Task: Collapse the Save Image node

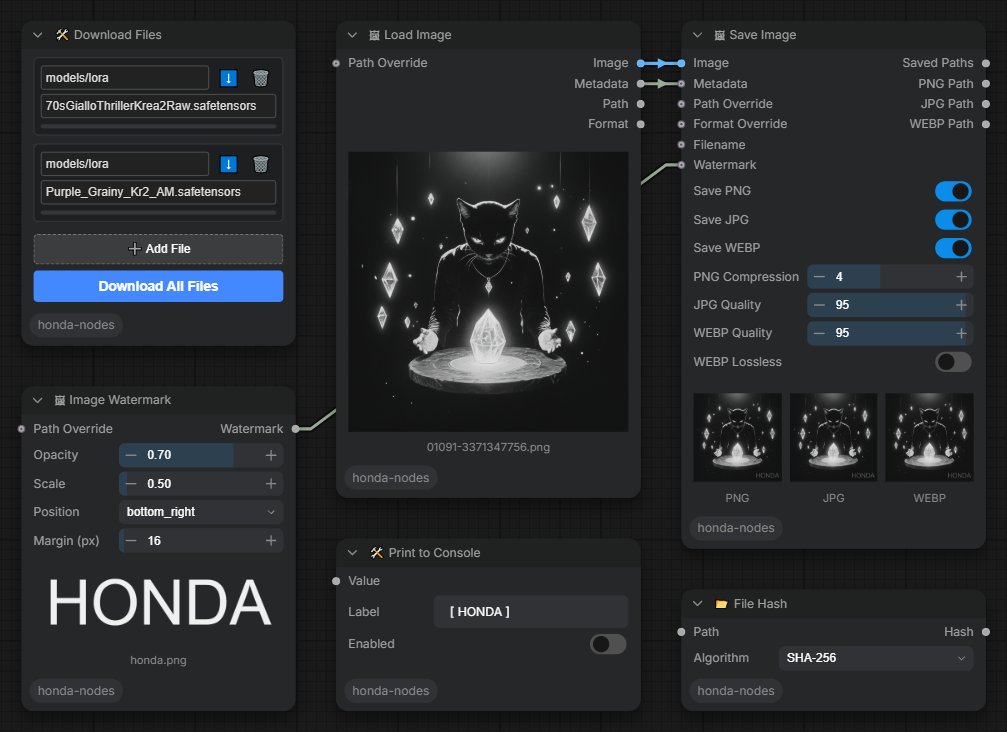Action: click(697, 35)
